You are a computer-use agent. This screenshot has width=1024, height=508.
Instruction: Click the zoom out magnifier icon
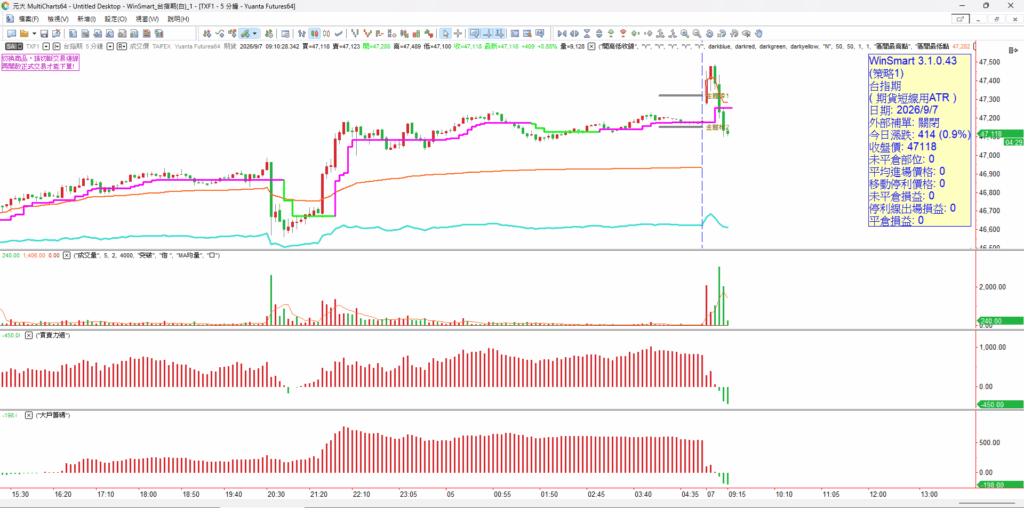coord(697,33)
